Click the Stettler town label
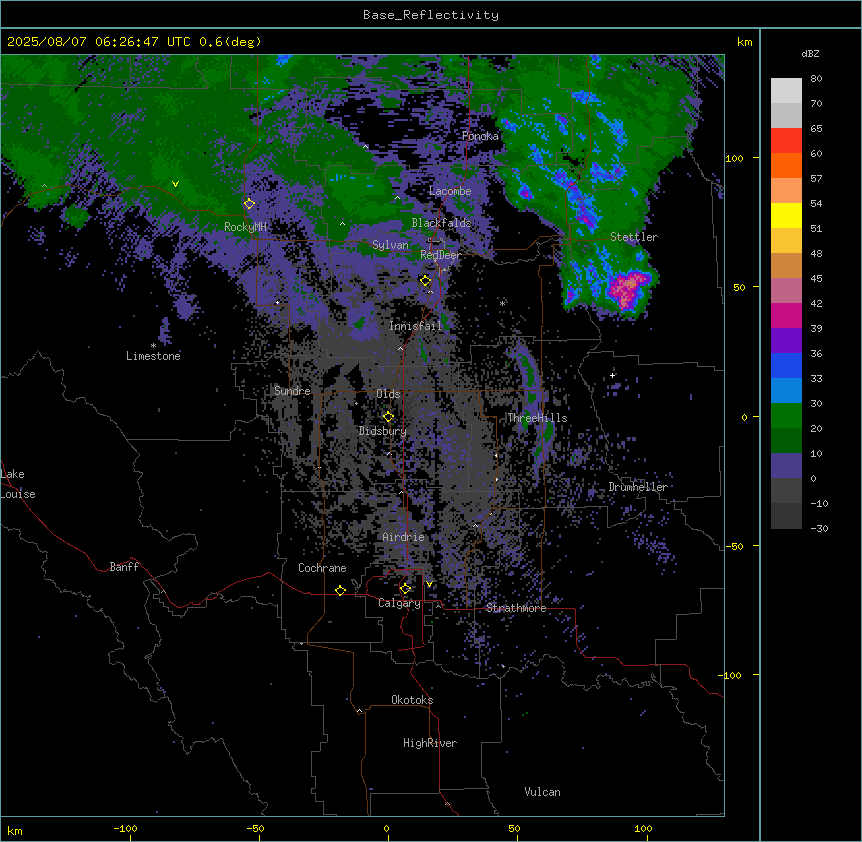862x842 pixels. click(x=634, y=237)
